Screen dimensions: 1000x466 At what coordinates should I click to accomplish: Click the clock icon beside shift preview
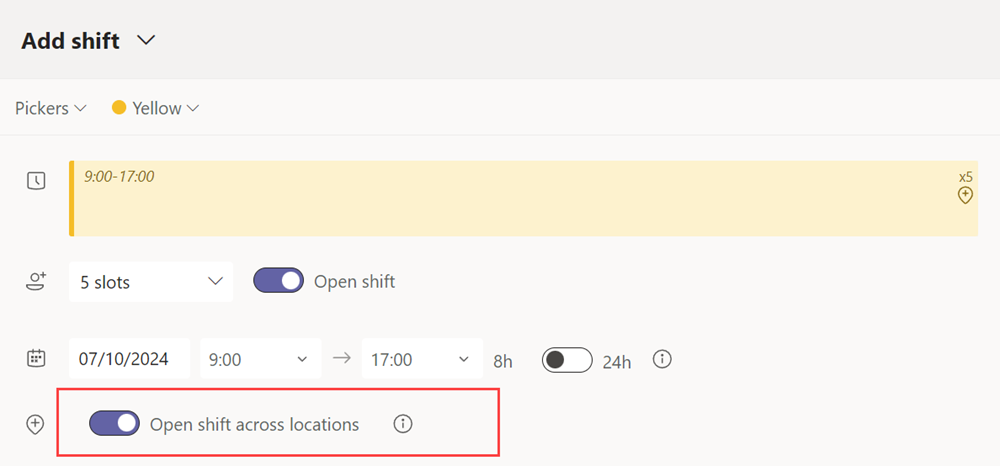[36, 182]
